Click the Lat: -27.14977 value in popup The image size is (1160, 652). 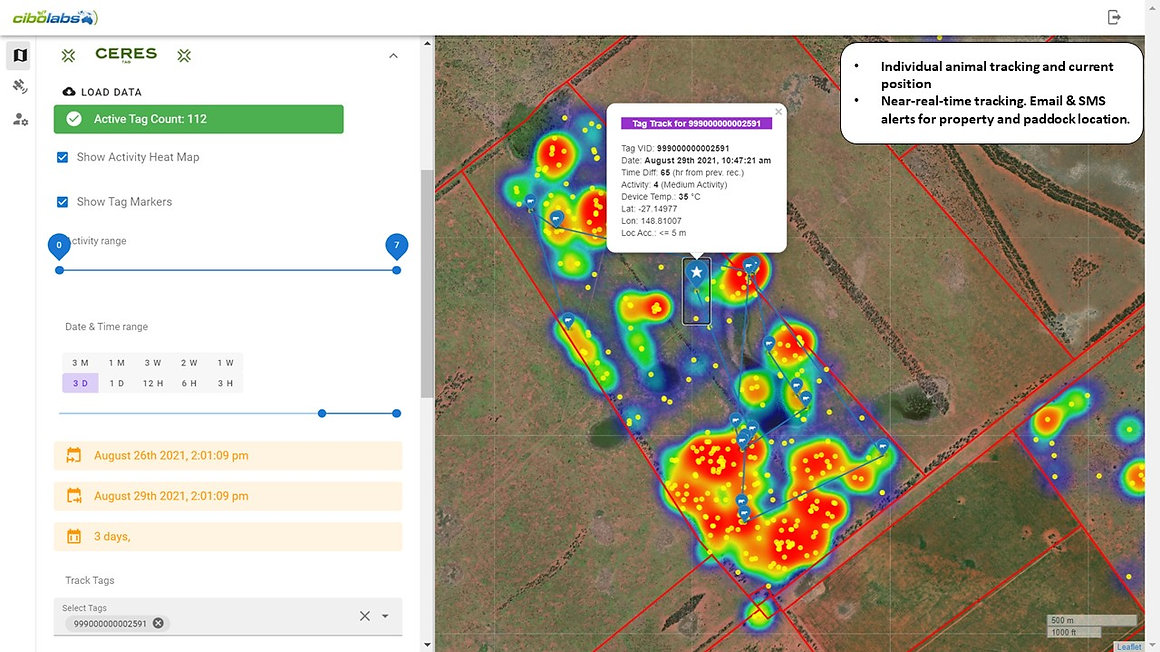tap(649, 209)
